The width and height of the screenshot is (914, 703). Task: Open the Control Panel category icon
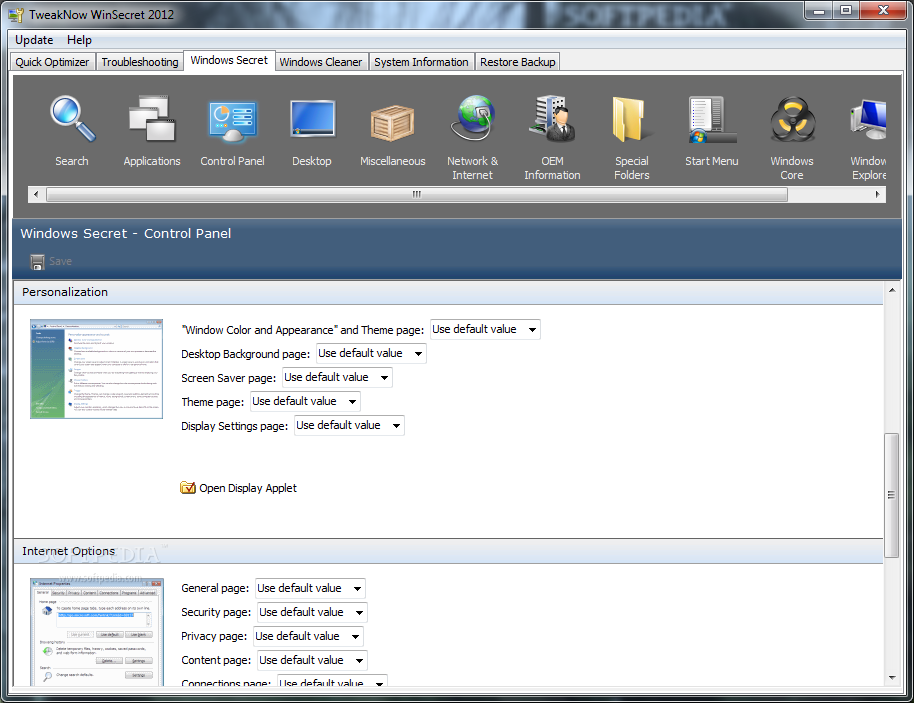pyautogui.click(x=232, y=121)
